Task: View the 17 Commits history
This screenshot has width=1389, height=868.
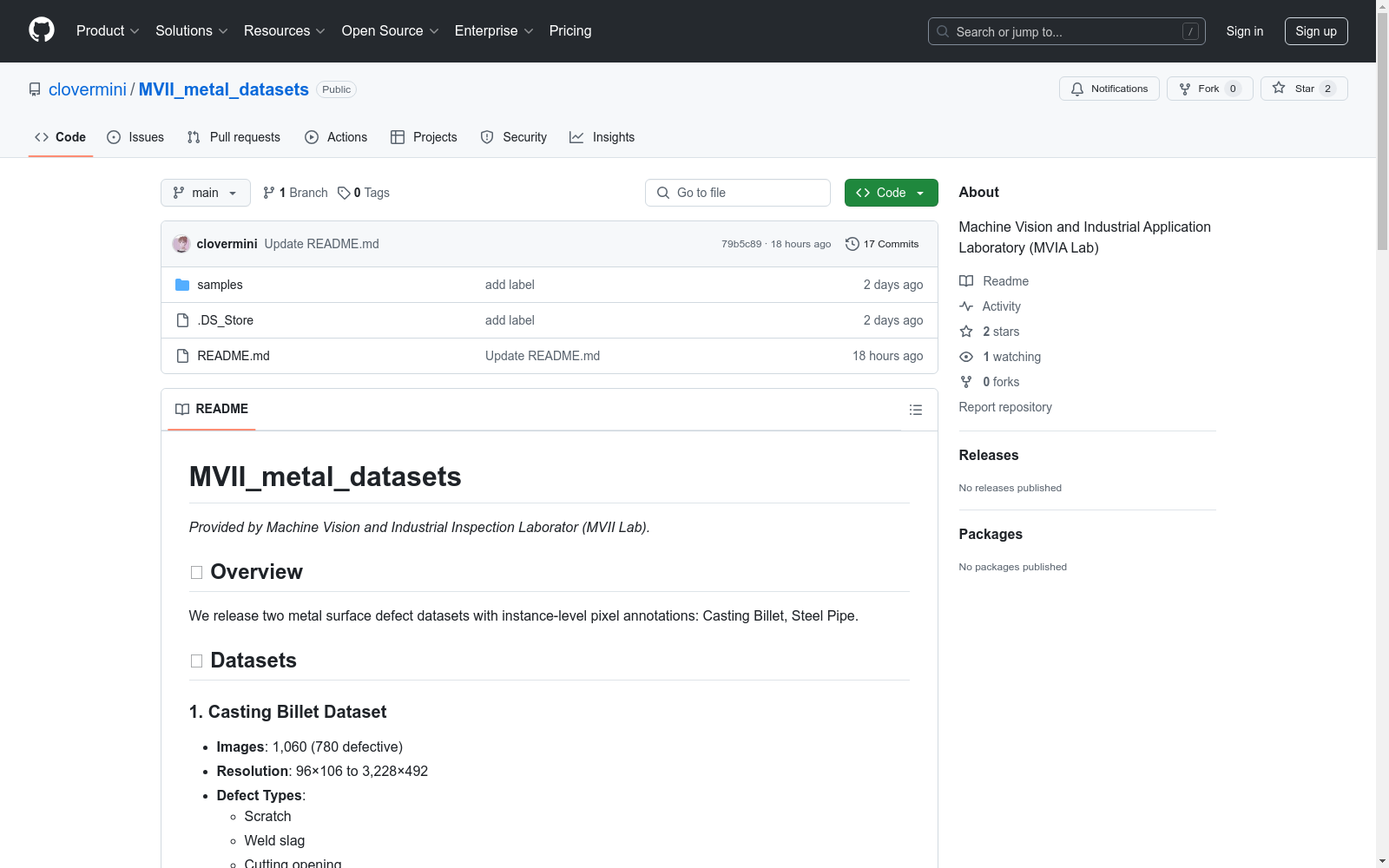Action: pyautogui.click(x=882, y=244)
